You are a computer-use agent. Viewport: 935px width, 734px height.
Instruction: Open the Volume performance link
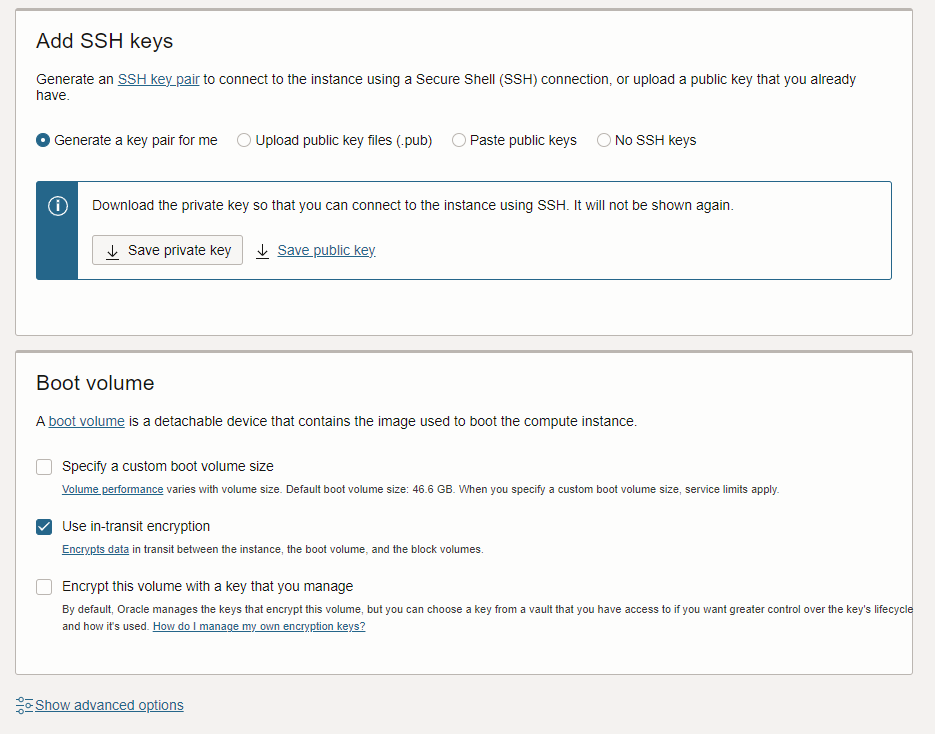[113, 489]
